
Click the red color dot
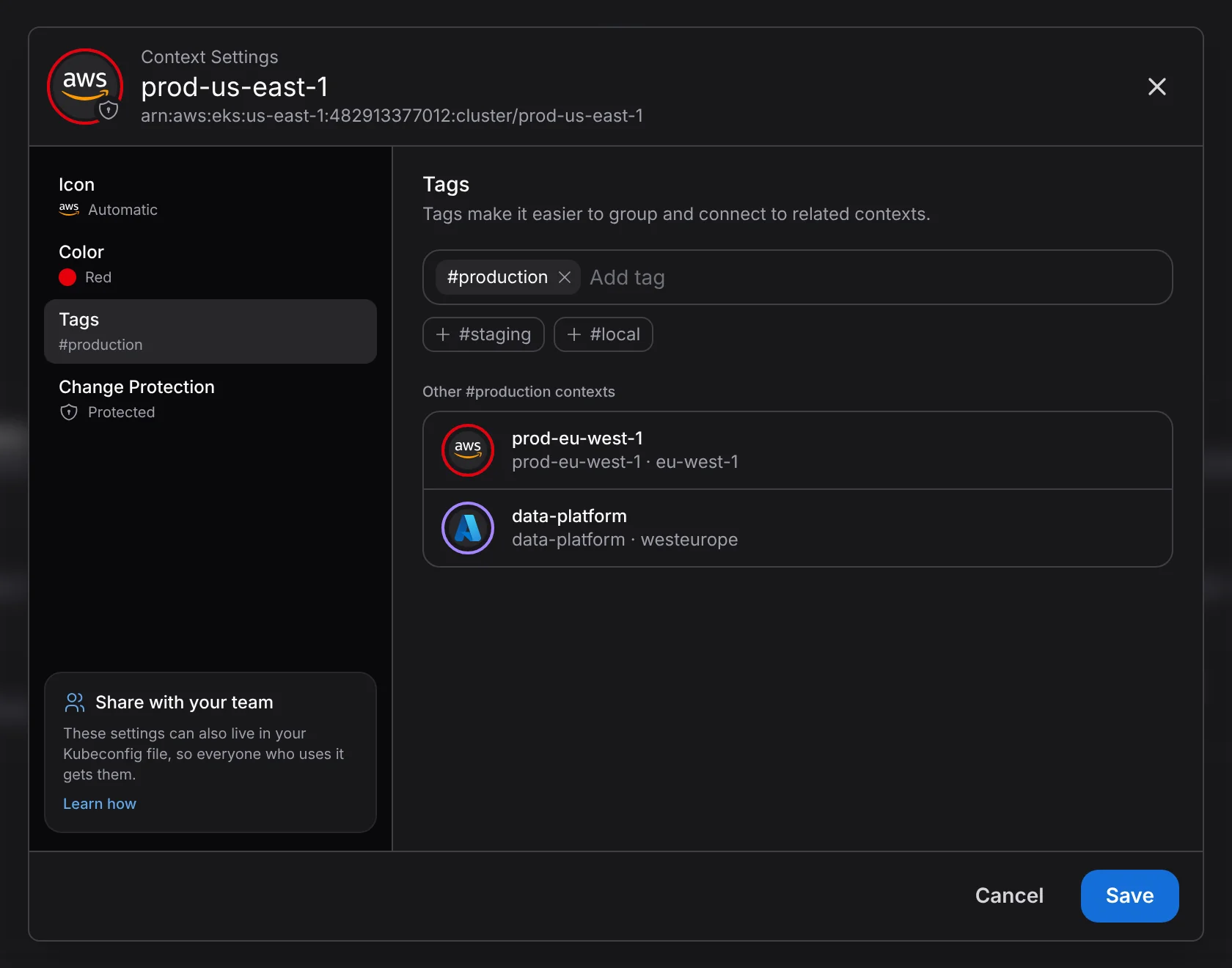(67, 277)
